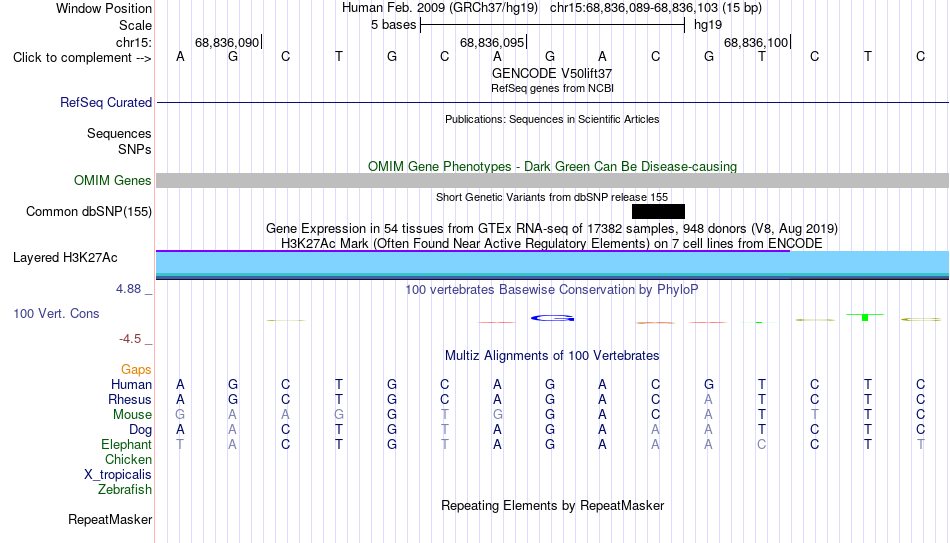
Task: Click the Chicken alignment row label
Action: tap(128, 459)
